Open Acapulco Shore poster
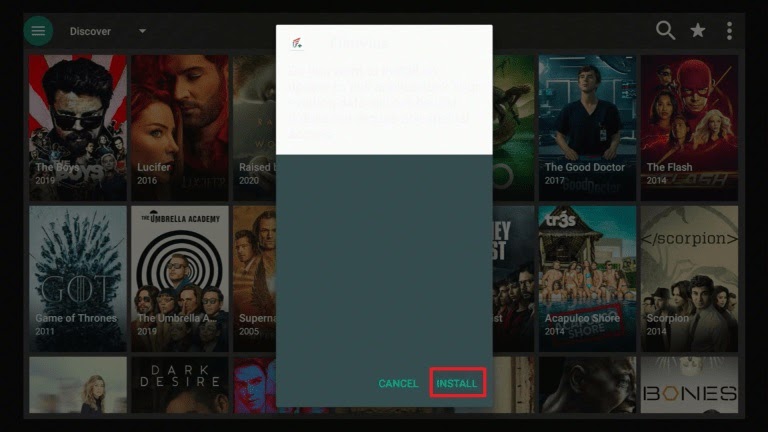 point(587,278)
